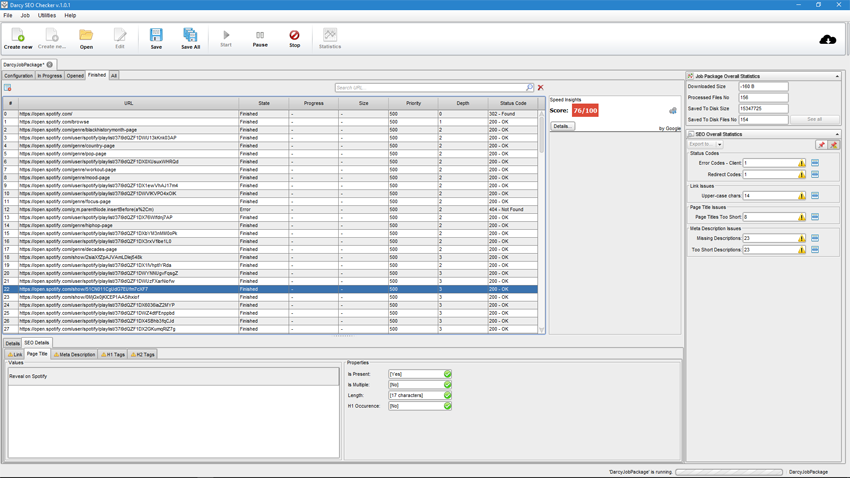Show list for Error Codes - Client
850x478 pixels.
(x=815, y=163)
